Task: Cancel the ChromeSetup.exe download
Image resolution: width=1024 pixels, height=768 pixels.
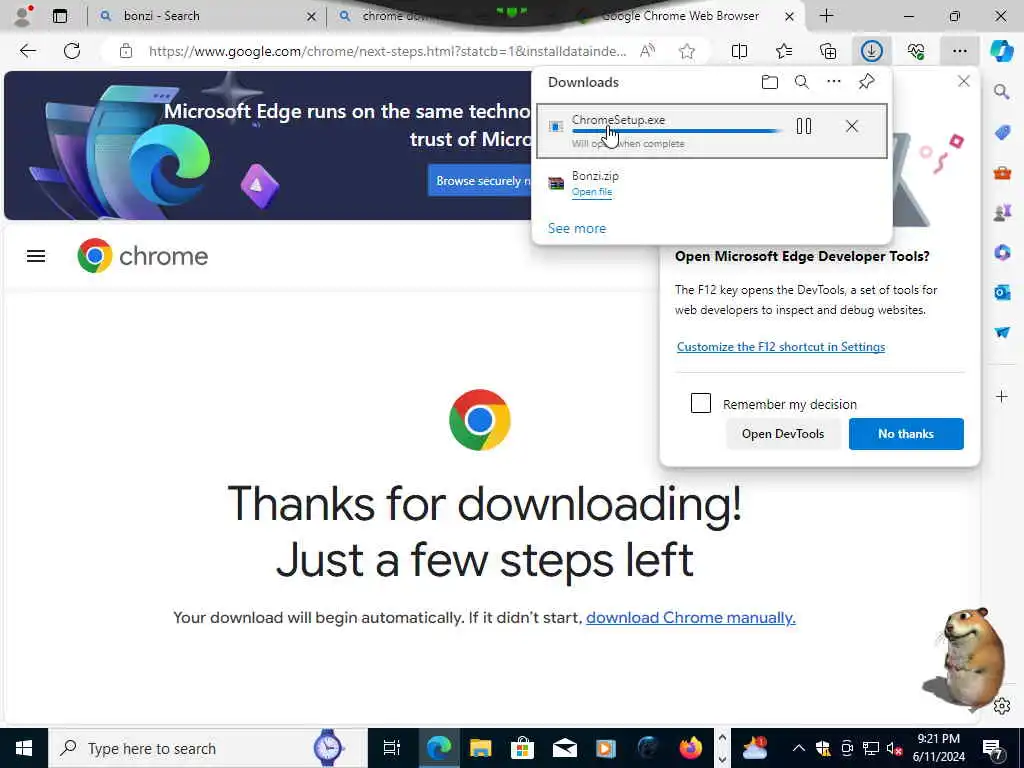Action: (x=852, y=126)
